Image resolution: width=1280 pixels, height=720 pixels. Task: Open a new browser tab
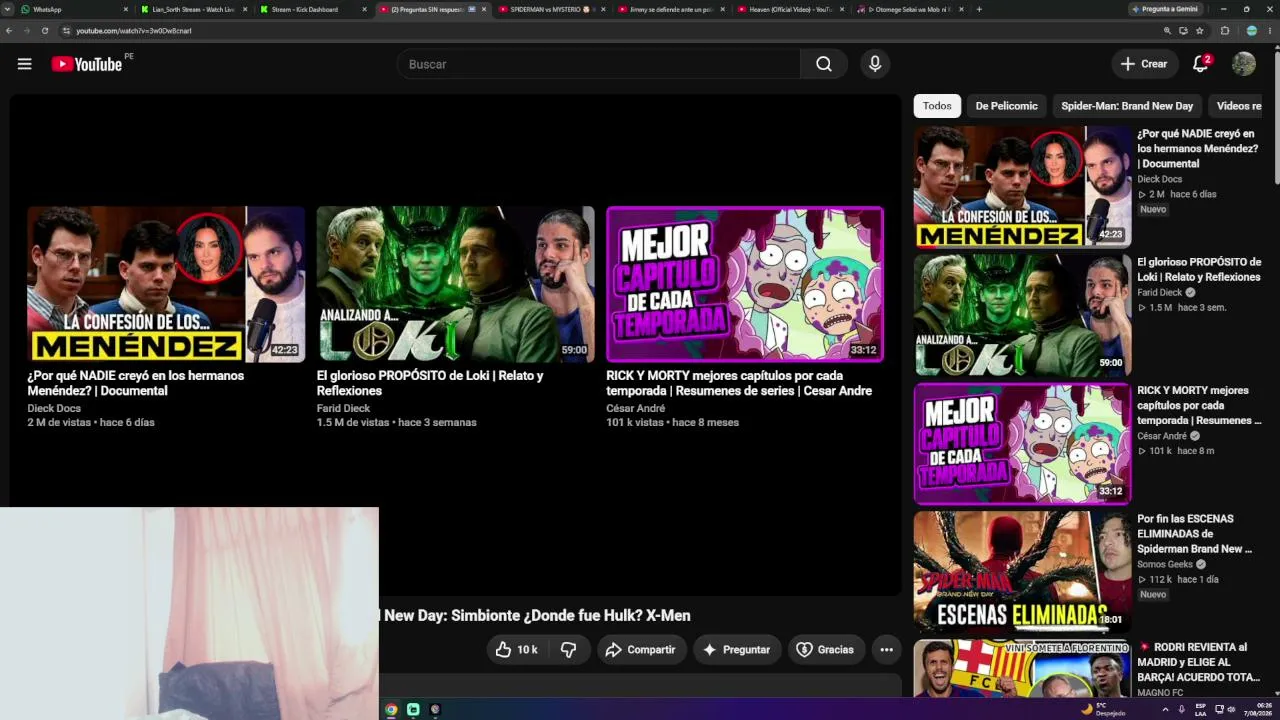tap(979, 9)
